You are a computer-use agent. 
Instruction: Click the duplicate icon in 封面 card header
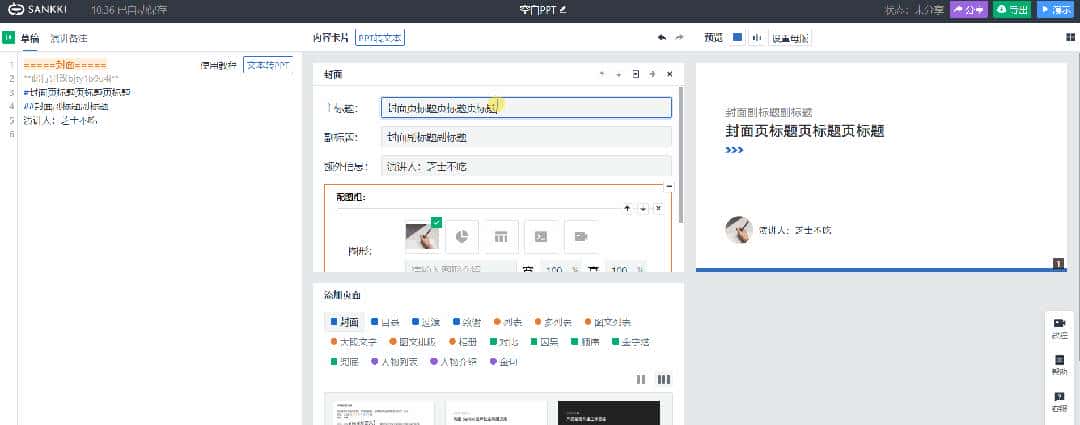[x=635, y=74]
